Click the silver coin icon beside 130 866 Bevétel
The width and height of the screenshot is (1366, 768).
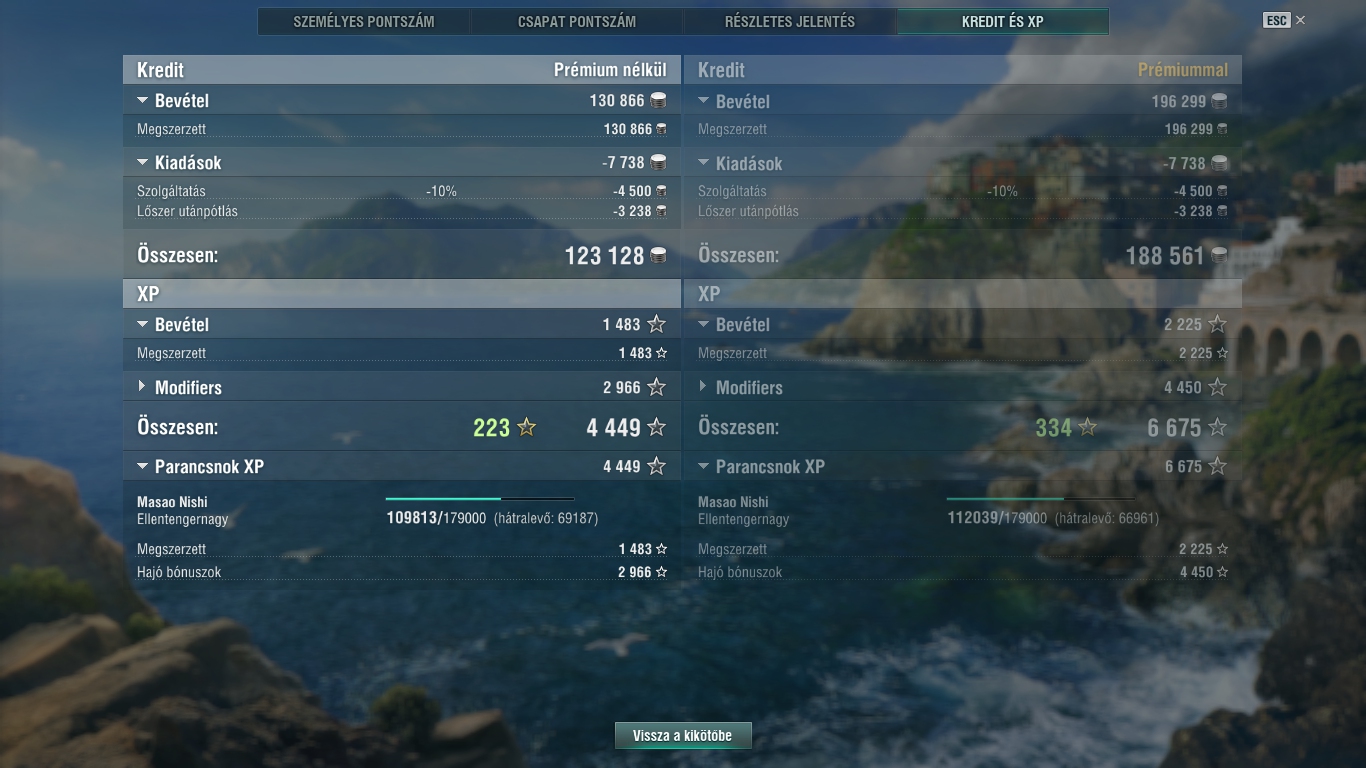coord(658,100)
